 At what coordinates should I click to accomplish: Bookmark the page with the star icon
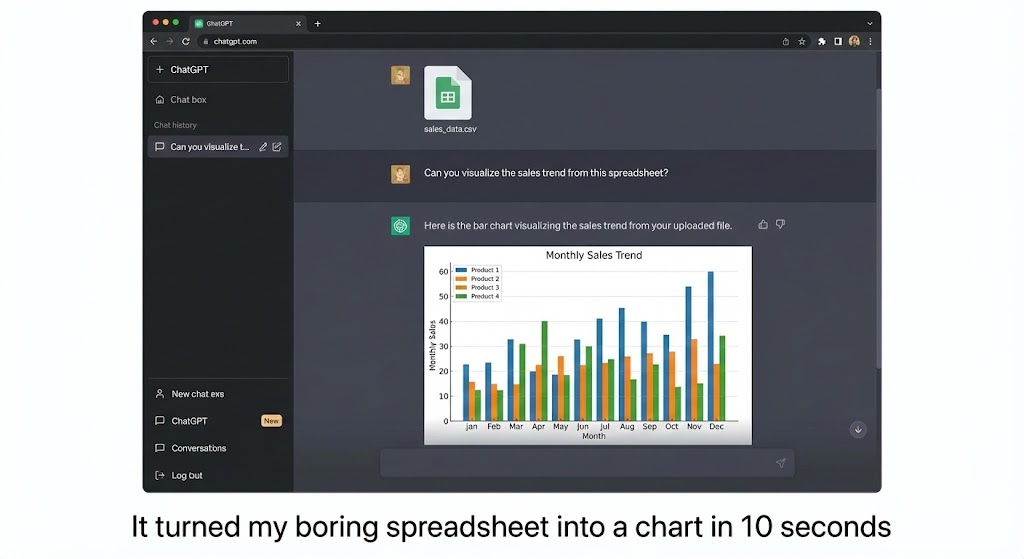801,41
